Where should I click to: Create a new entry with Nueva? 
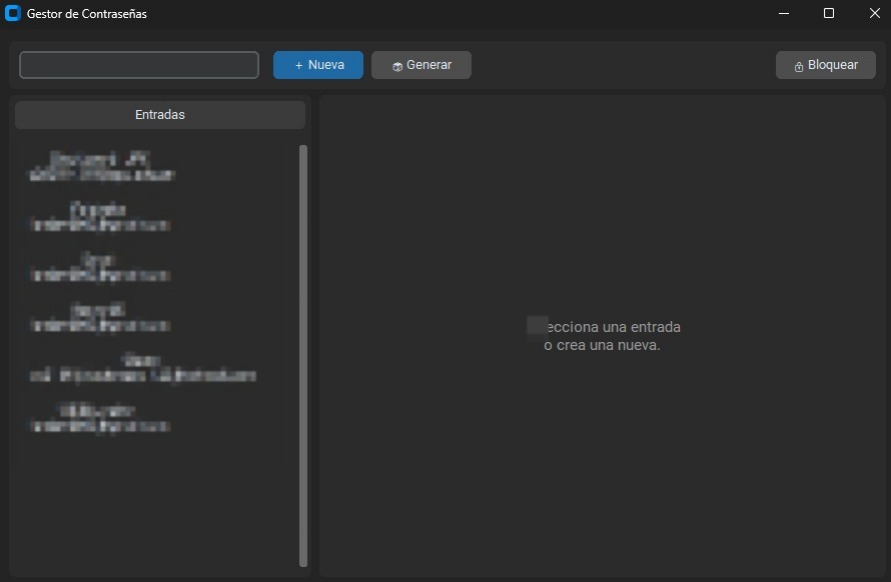318,65
